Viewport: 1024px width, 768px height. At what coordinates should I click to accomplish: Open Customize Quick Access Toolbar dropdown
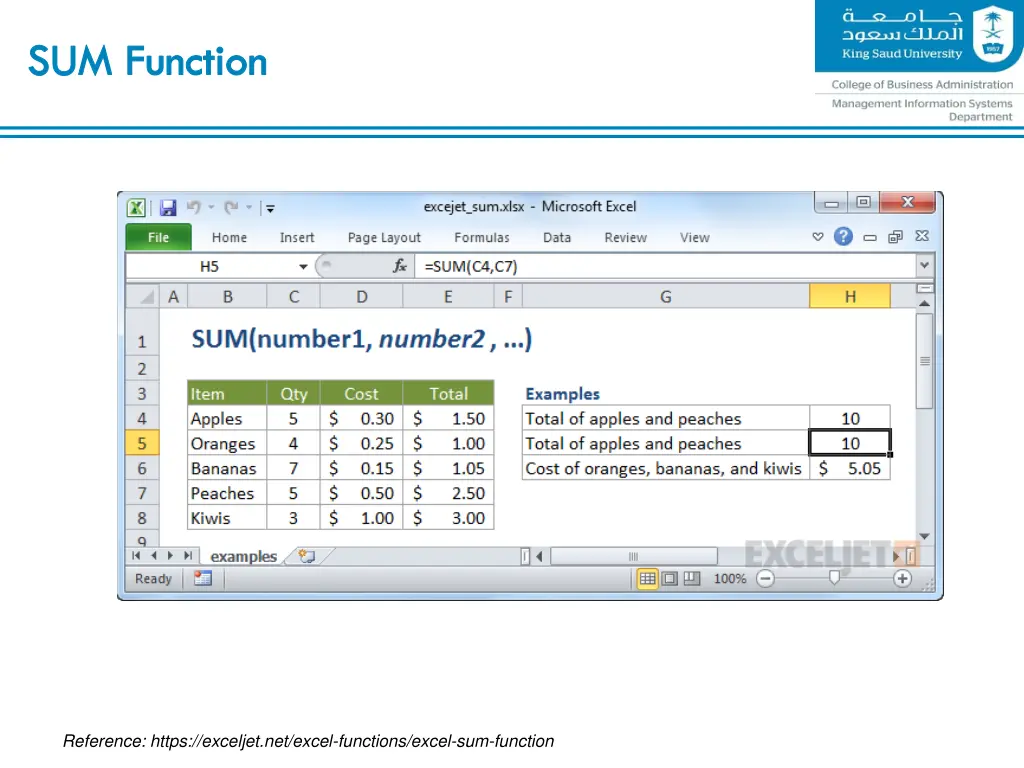coord(270,208)
